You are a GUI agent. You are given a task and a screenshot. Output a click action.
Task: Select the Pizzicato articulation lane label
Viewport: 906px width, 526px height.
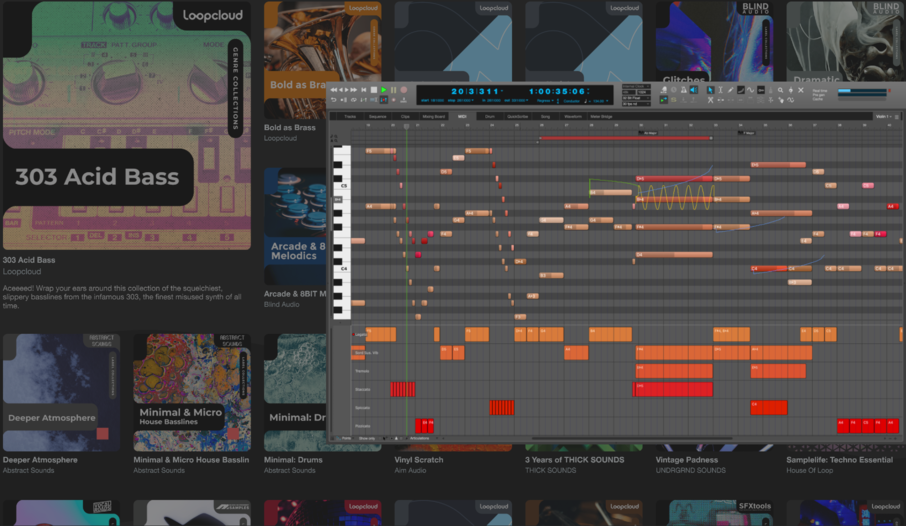pos(362,426)
